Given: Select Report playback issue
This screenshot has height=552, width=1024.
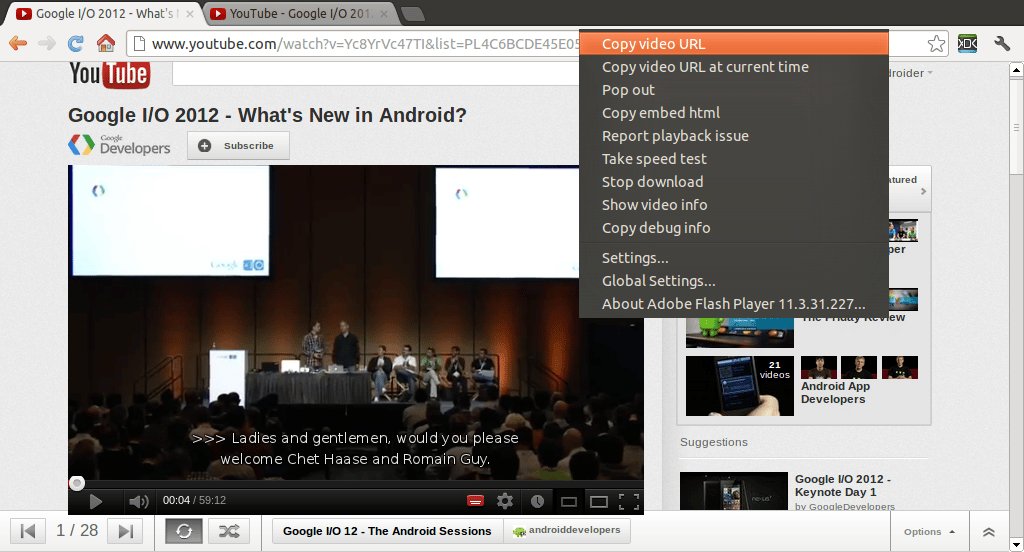Looking at the screenshot, I should pos(733,136).
